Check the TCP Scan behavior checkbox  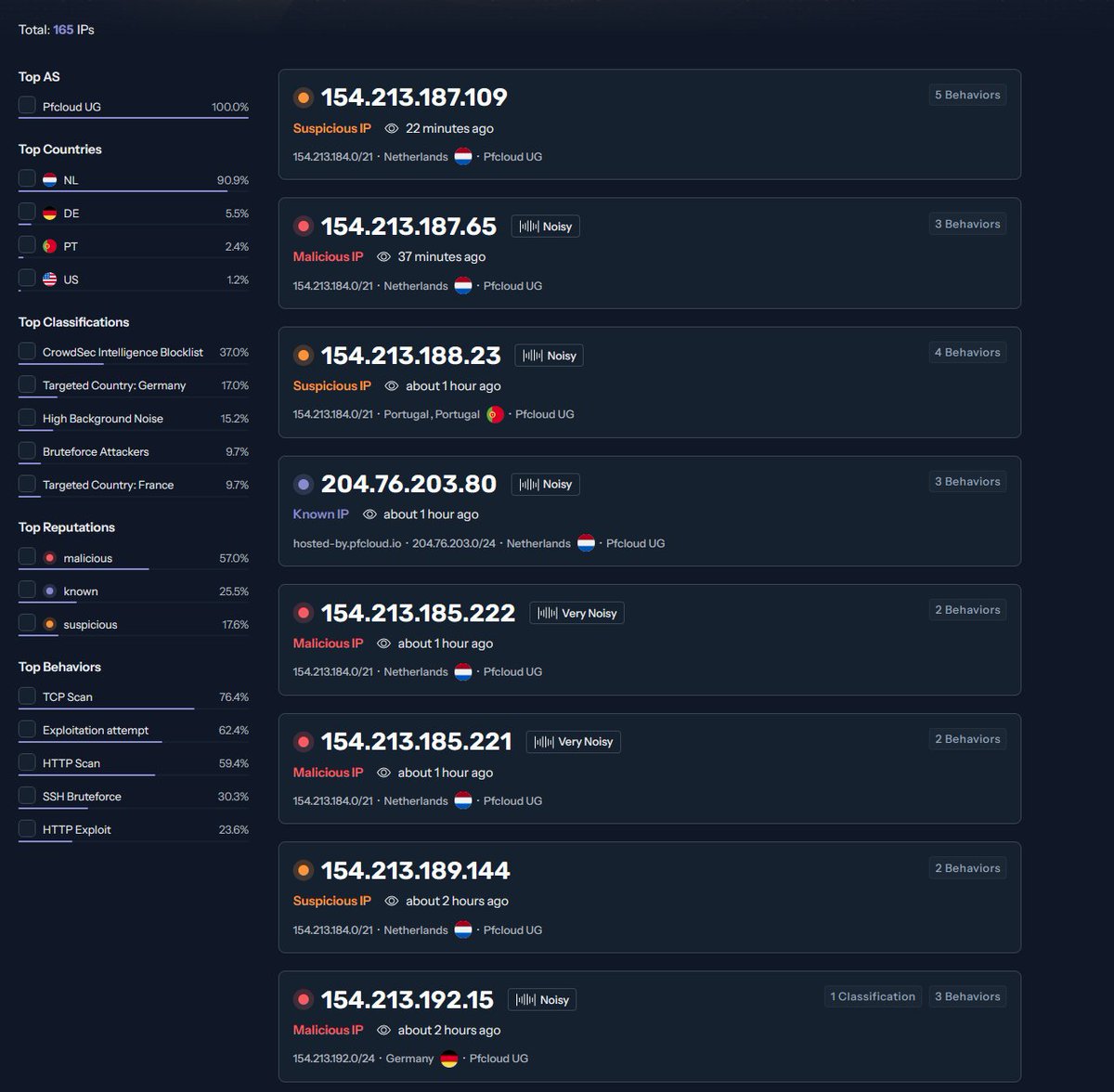point(27,695)
